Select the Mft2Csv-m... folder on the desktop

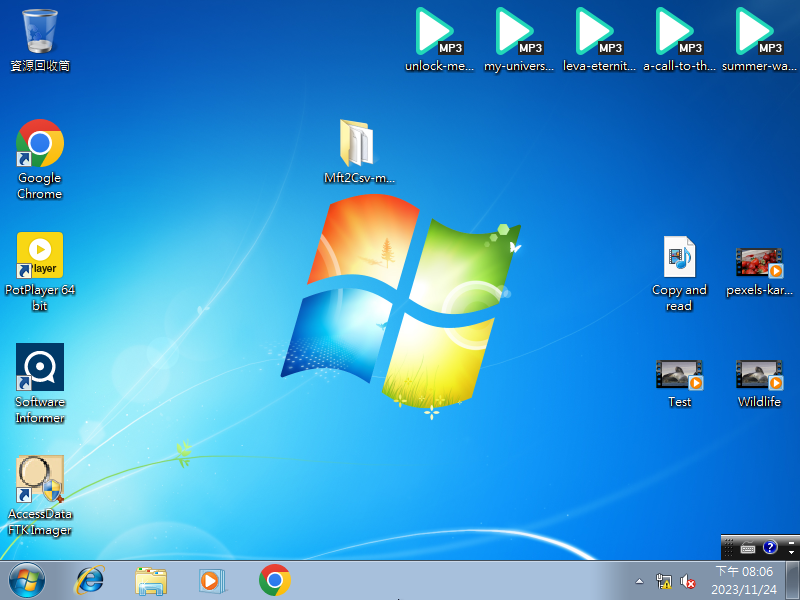tap(359, 151)
